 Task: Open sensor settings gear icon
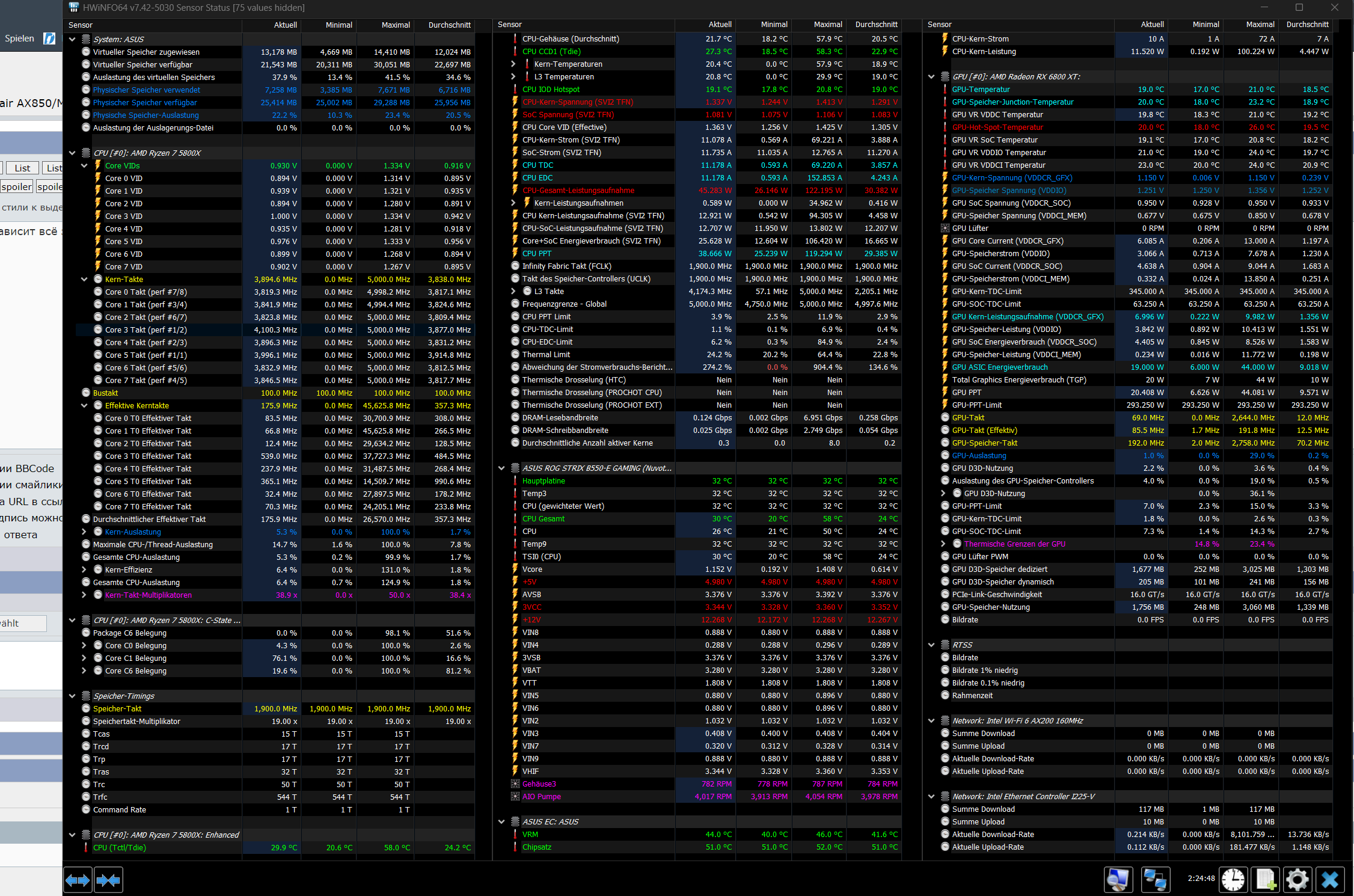click(x=1297, y=880)
